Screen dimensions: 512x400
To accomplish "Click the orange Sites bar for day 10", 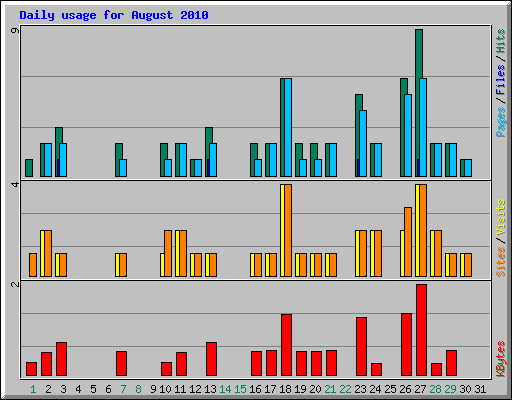I will 168,253.
